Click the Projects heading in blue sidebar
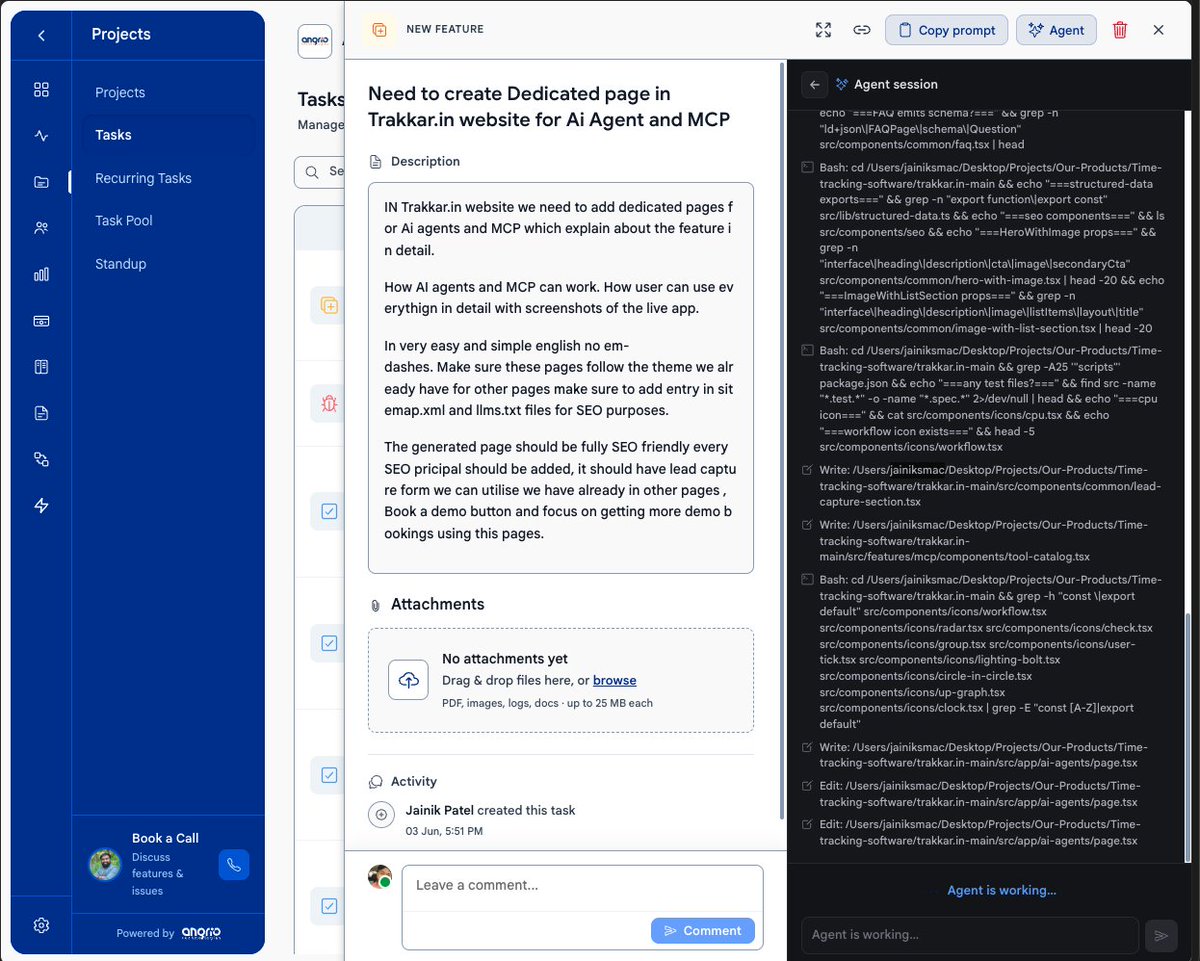The width and height of the screenshot is (1200, 961). point(121,34)
